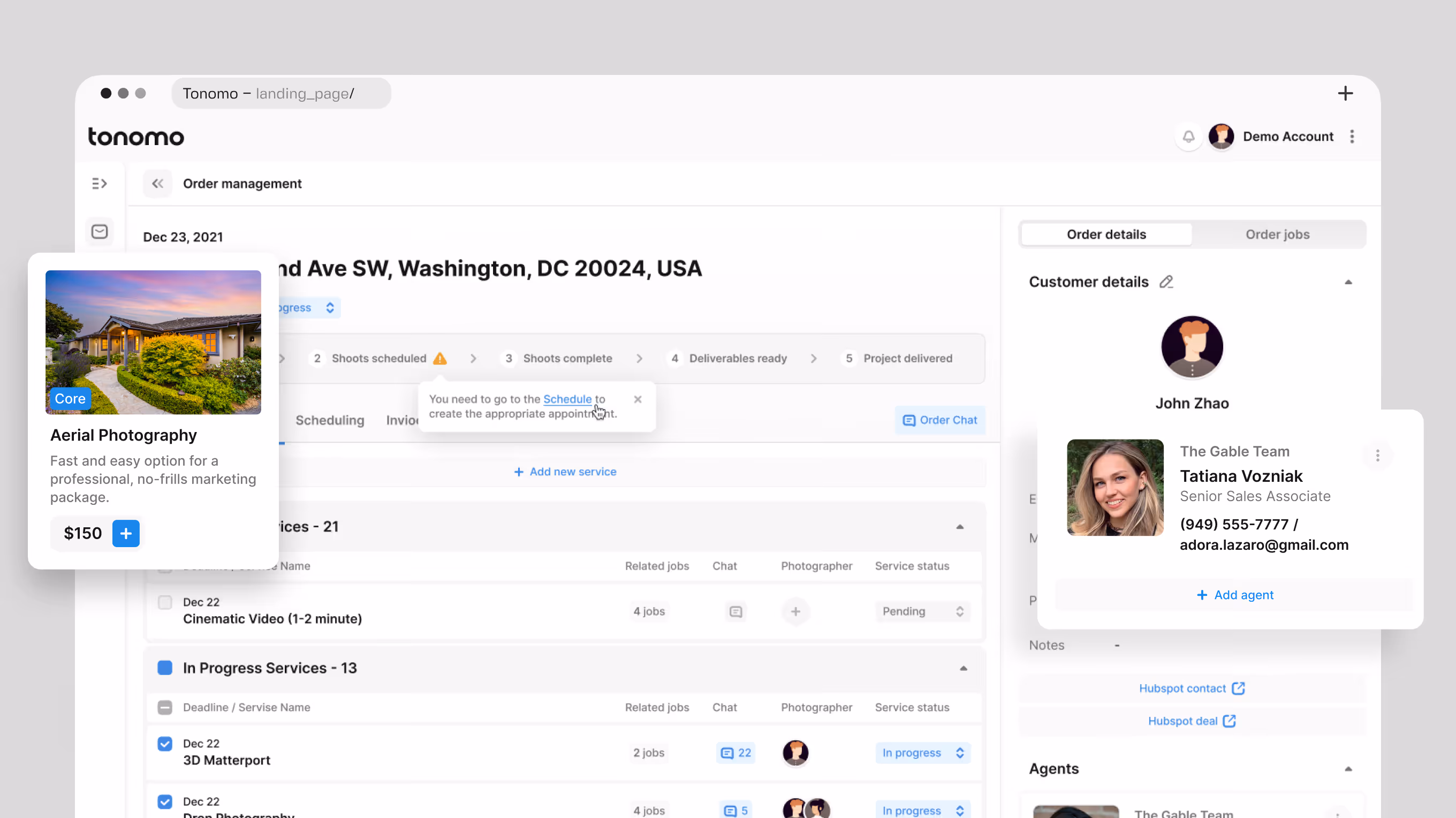Open chat for the Cinematic Video service
This screenshot has height=818, width=1456.
(735, 611)
